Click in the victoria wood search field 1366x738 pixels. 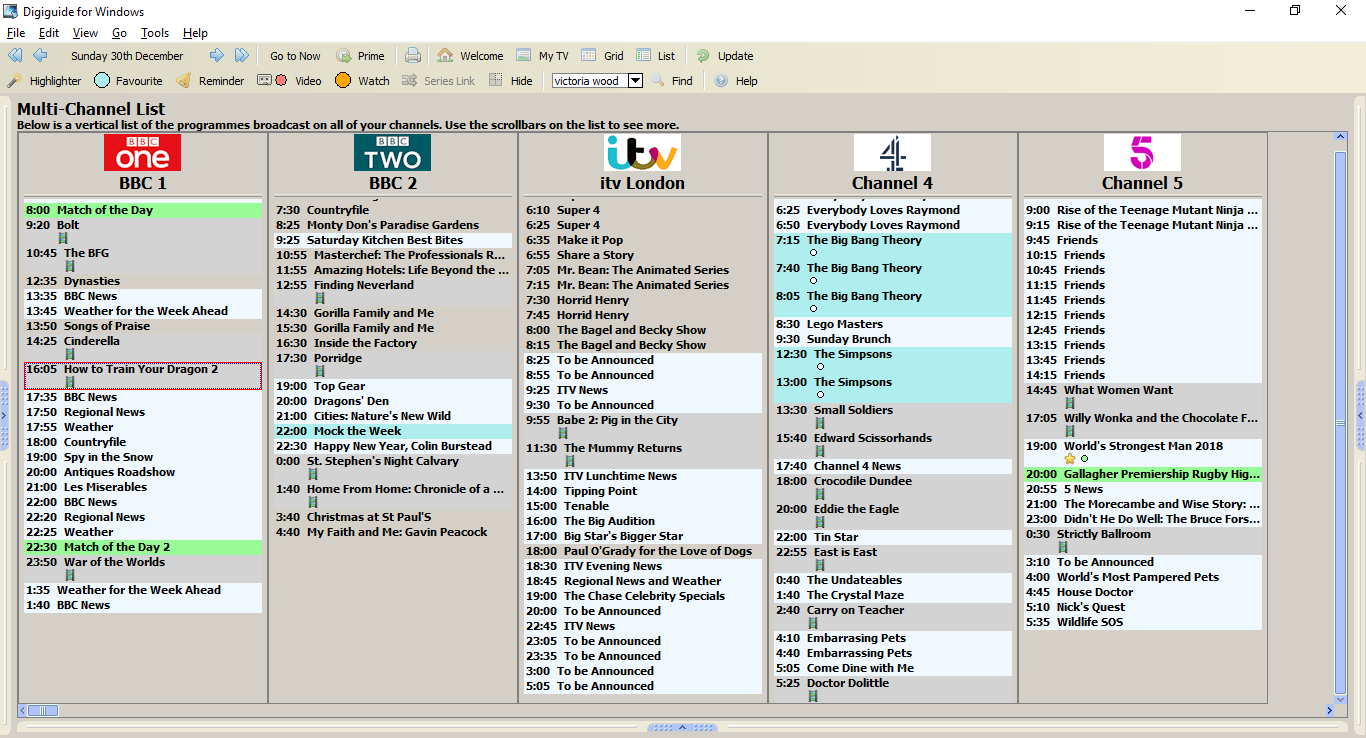590,81
